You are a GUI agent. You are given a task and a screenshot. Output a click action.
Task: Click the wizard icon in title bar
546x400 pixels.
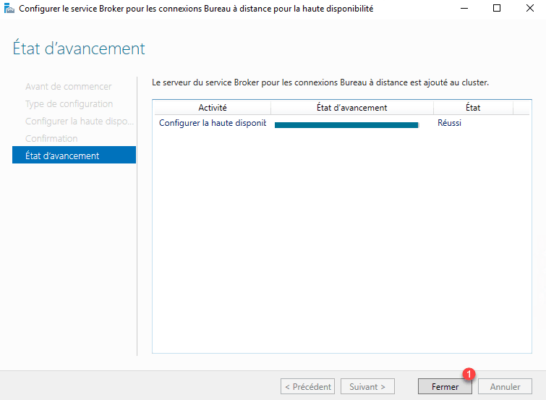pos(9,8)
